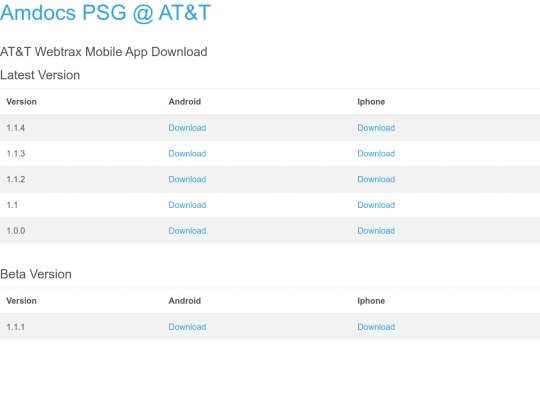This screenshot has height=405, width=540.
Task: Download iPhone version 1.1.4
Action: coord(376,128)
